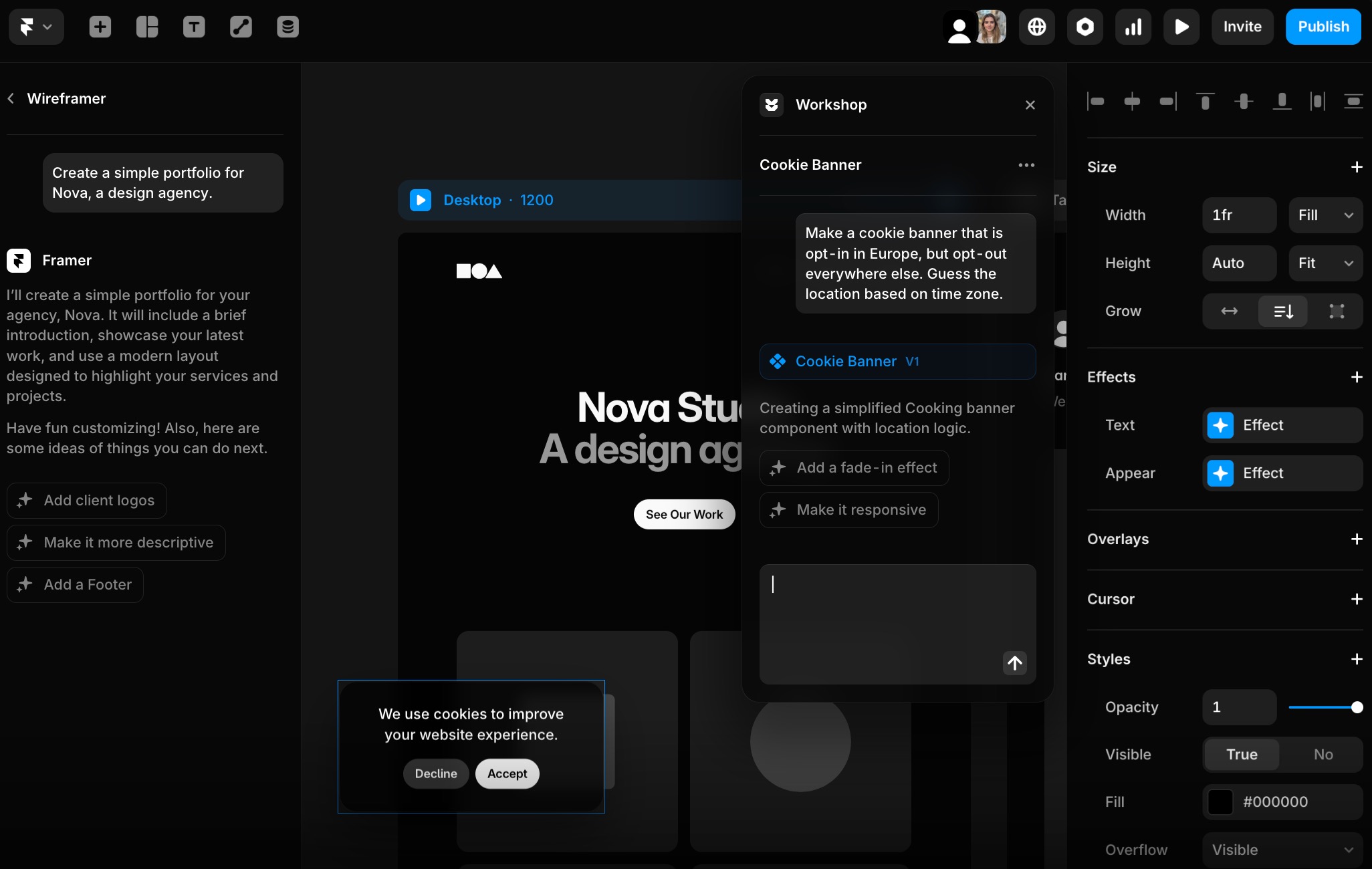Click the Workshop panel logo icon
This screenshot has height=869, width=1372.
point(772,104)
